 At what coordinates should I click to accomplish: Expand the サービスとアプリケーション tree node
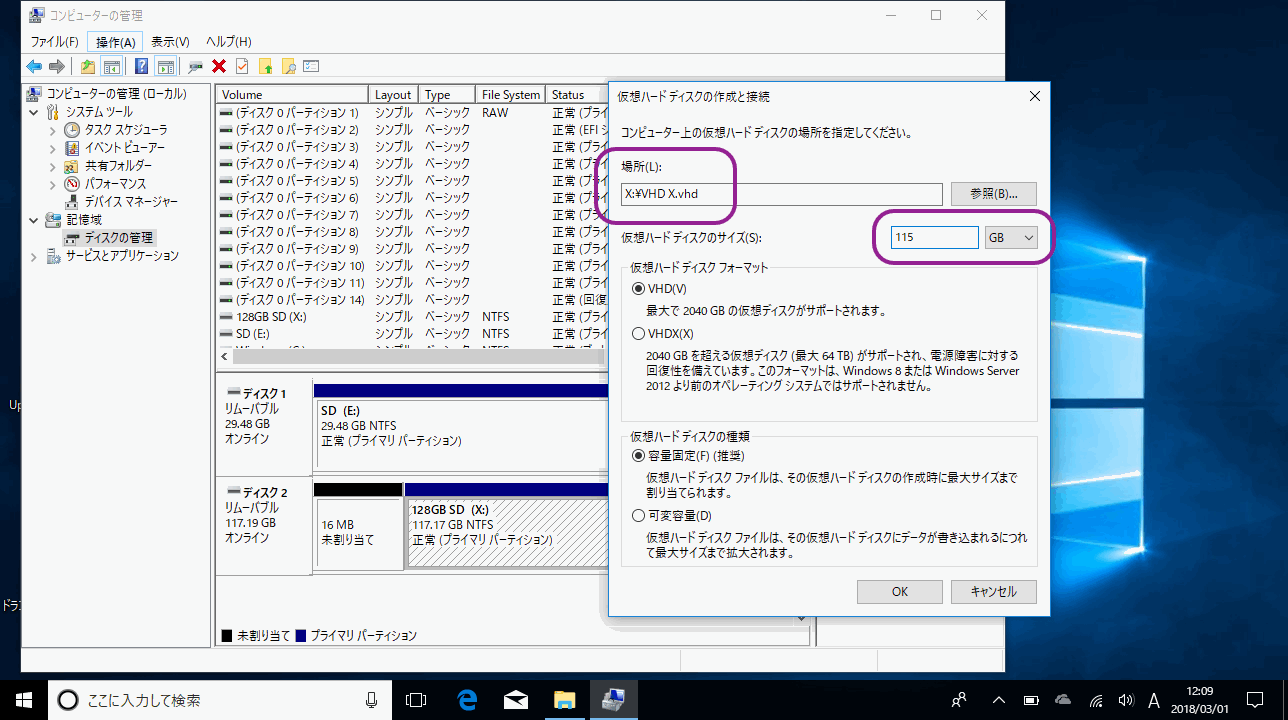point(36,256)
